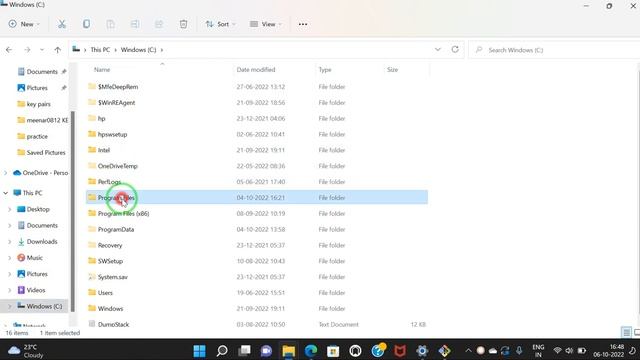Sort by Type column header

[x=325, y=70]
